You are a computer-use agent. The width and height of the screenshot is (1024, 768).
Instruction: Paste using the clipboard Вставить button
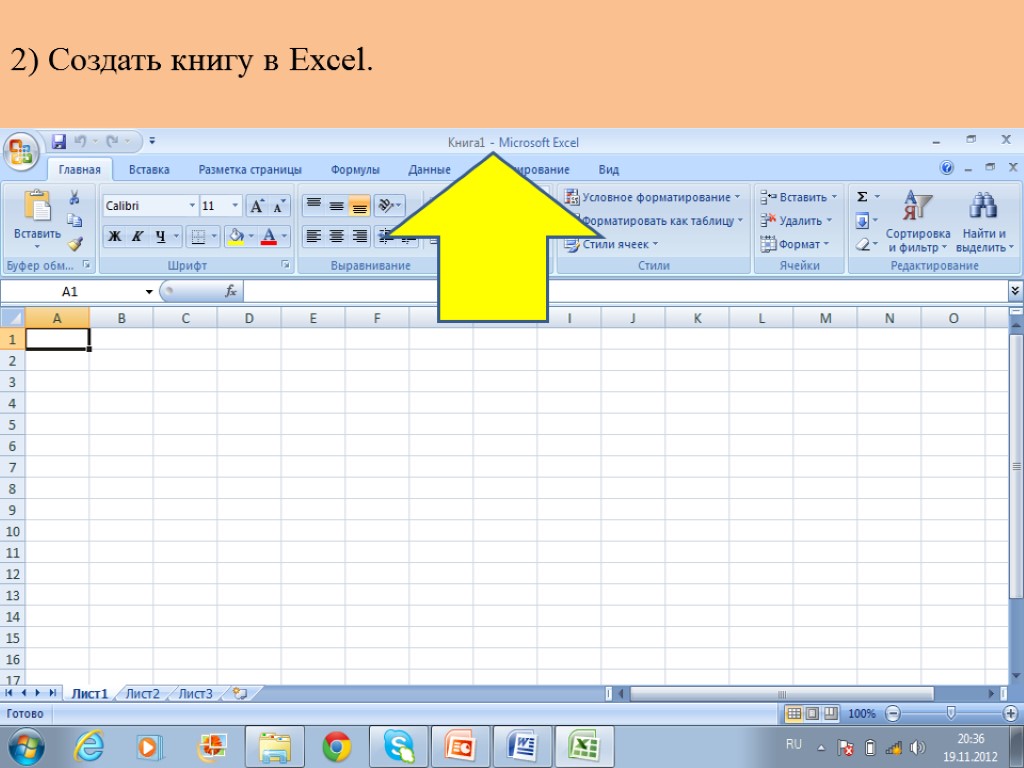[37, 219]
